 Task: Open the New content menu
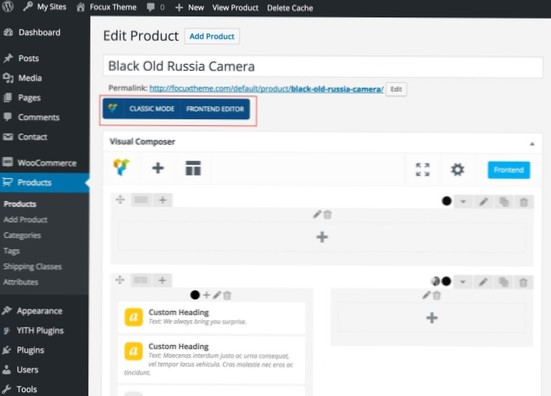(x=189, y=7)
